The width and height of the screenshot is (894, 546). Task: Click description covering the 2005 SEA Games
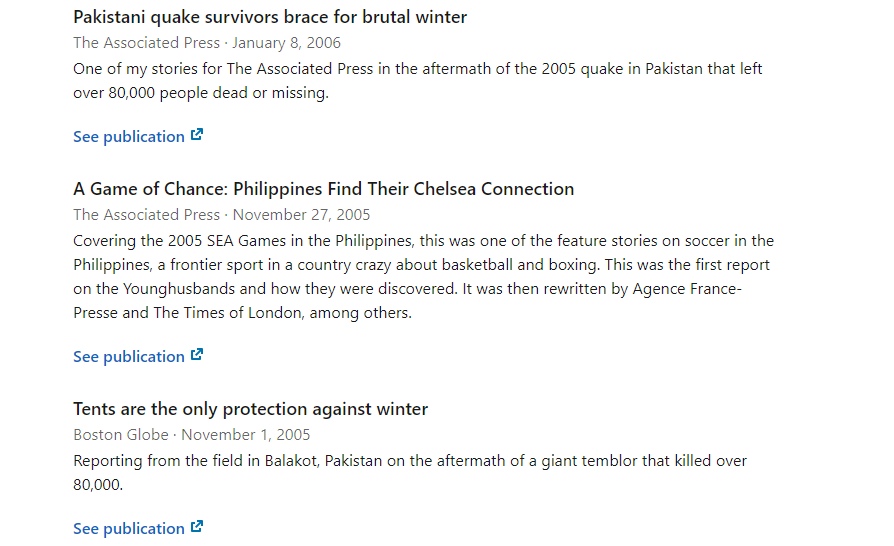coord(423,276)
